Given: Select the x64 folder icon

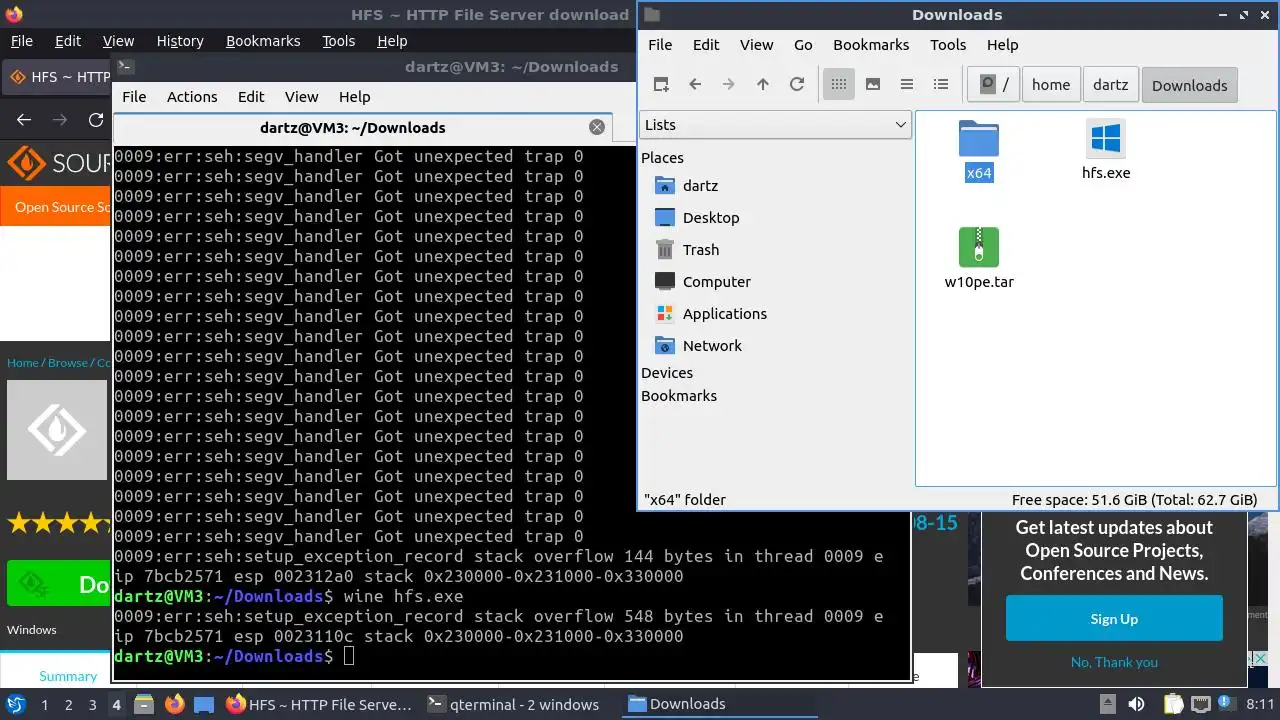Looking at the screenshot, I should 979,139.
